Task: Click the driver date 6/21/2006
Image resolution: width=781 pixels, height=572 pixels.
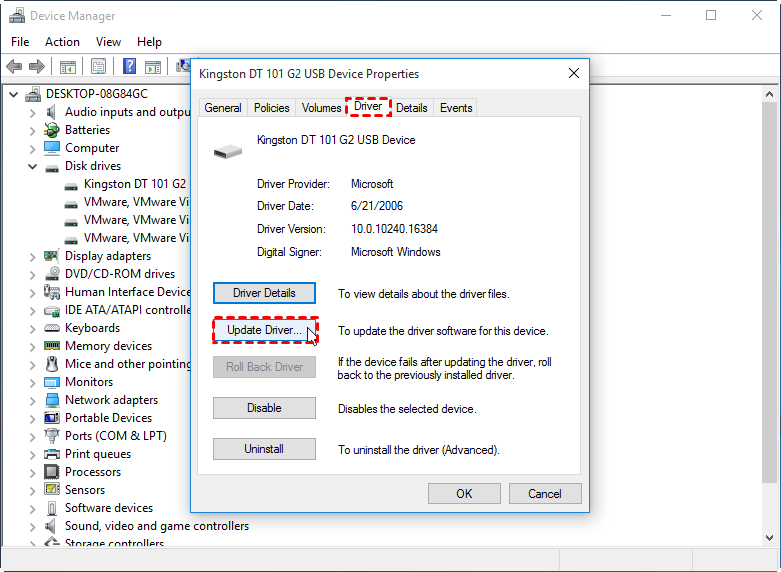Action: pos(377,206)
